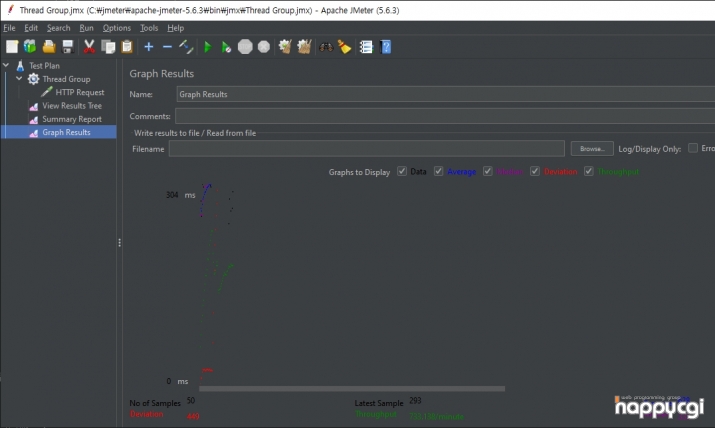Click the Help question mark icon

386,46
